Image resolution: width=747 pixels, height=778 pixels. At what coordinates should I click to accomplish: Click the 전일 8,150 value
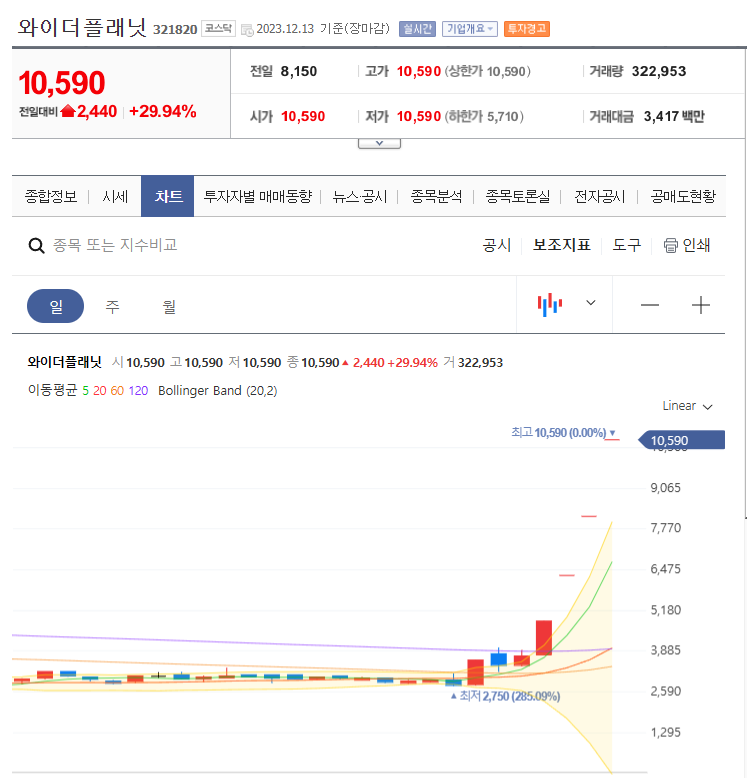pos(299,71)
